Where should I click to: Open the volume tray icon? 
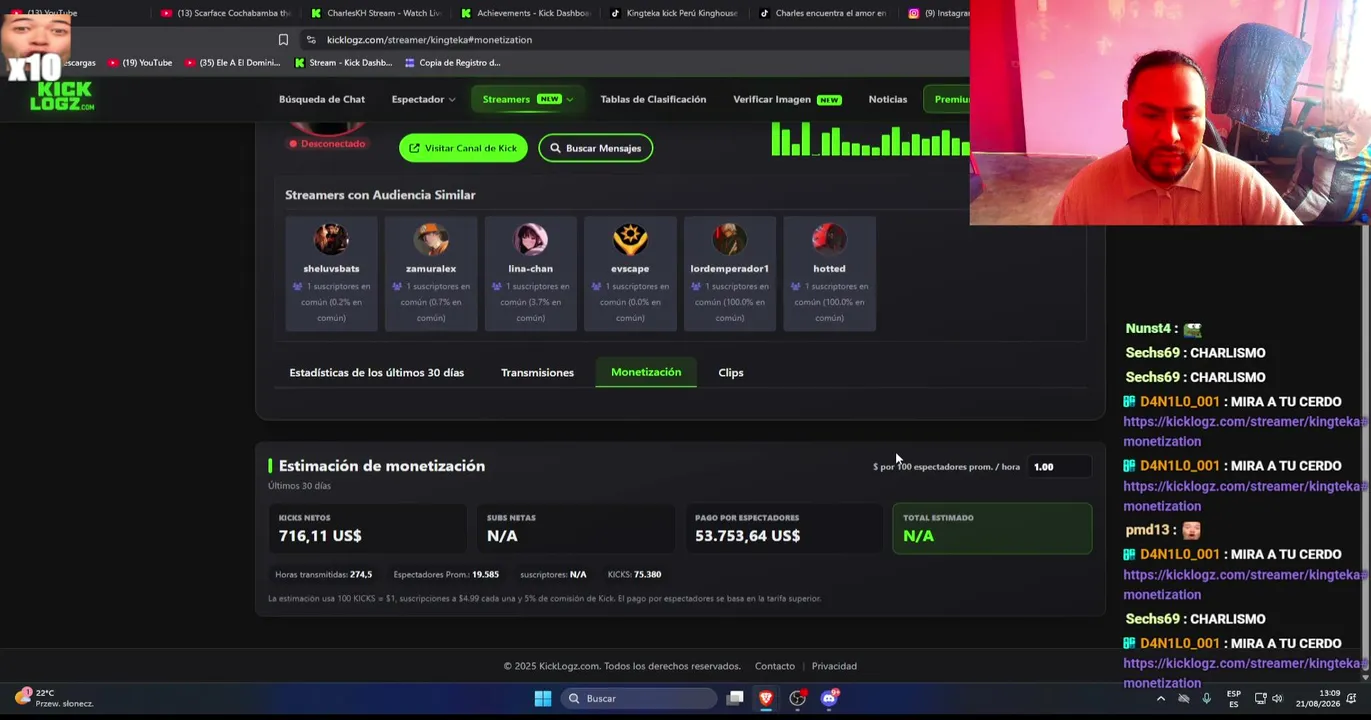click(1277, 698)
